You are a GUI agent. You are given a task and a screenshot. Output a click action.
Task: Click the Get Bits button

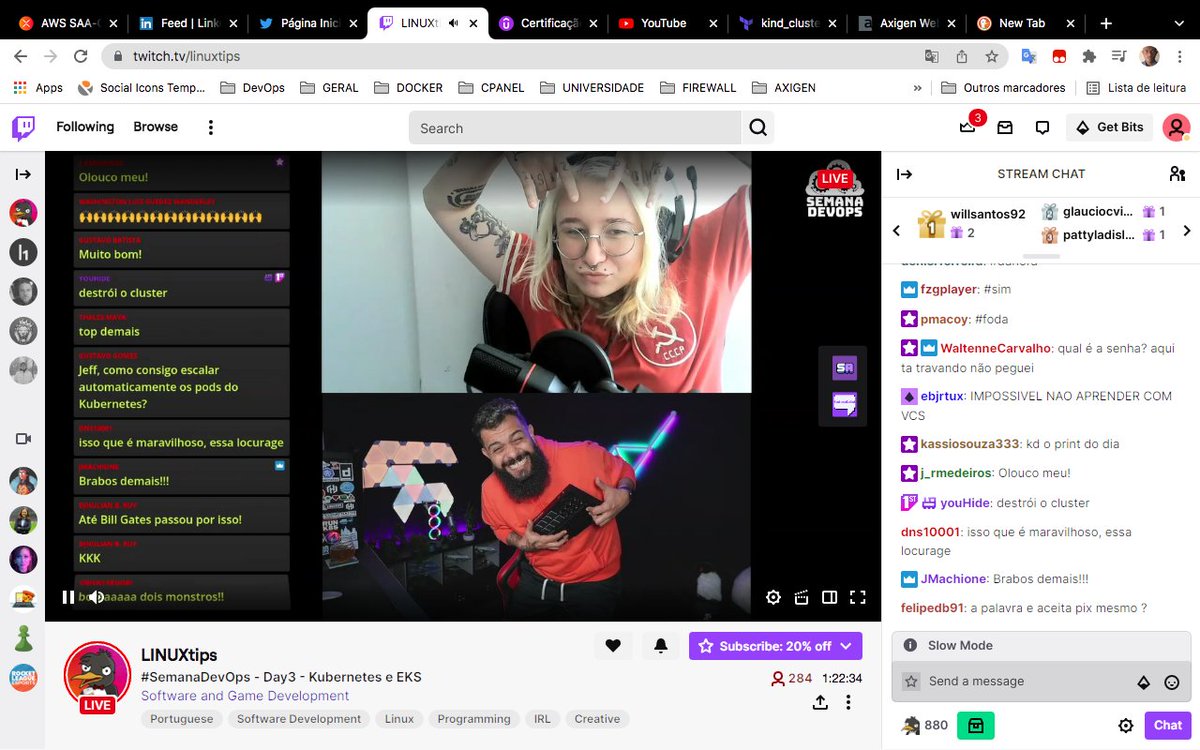coord(1110,128)
